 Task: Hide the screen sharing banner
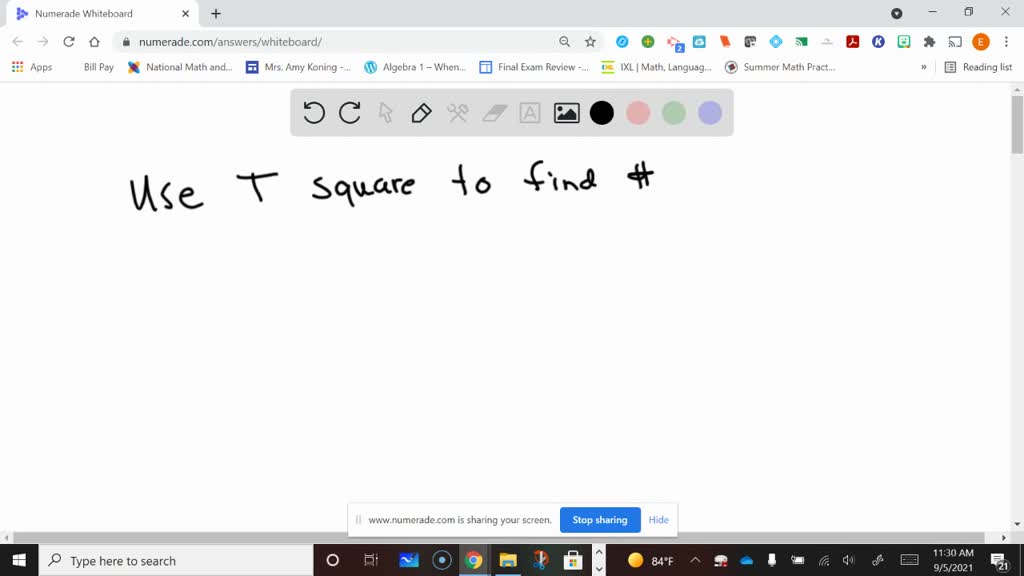(658, 520)
